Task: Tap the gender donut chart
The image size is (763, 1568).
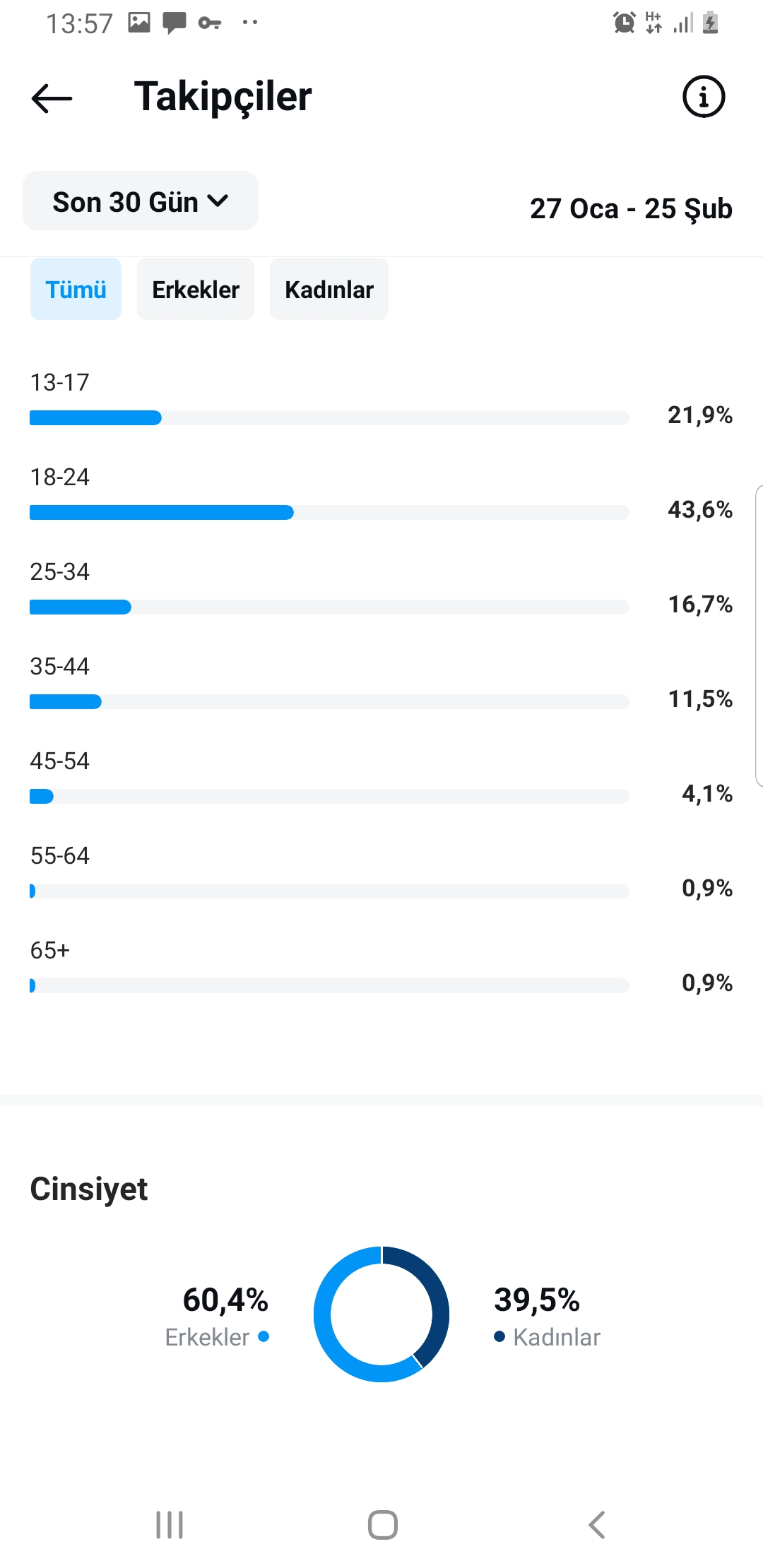Action: pos(381,1314)
